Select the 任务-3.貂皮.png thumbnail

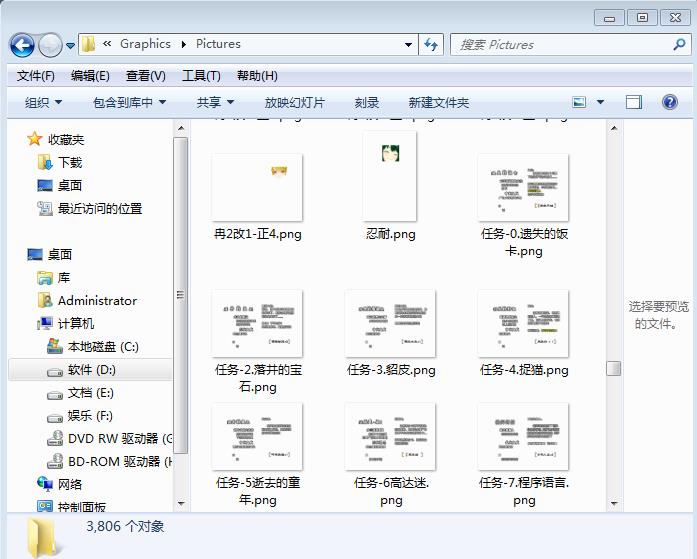tap(390, 323)
